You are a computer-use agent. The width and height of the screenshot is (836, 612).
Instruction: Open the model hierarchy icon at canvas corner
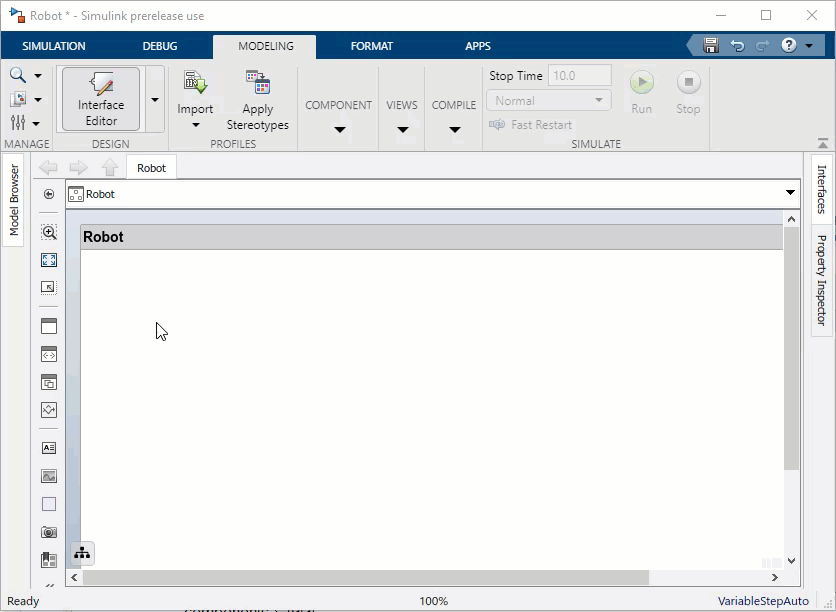(x=81, y=553)
